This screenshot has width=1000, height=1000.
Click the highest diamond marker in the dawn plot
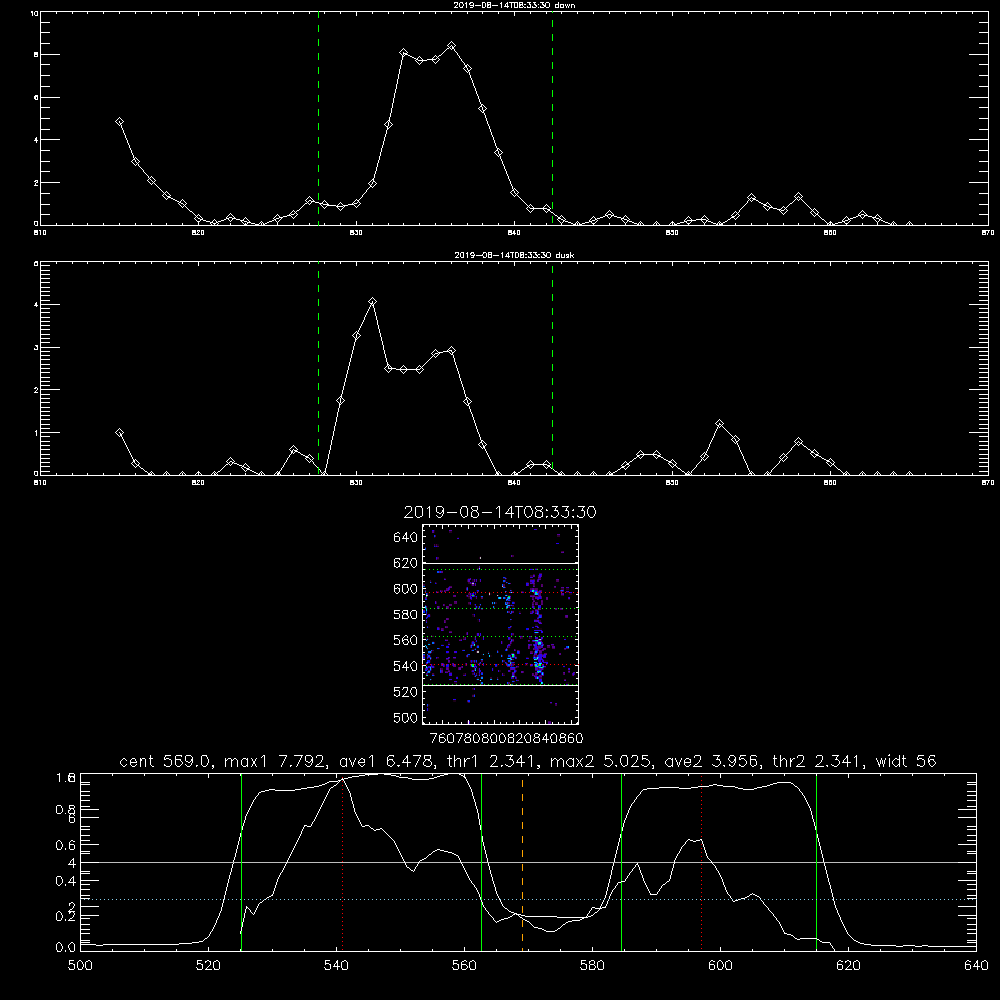tap(452, 46)
